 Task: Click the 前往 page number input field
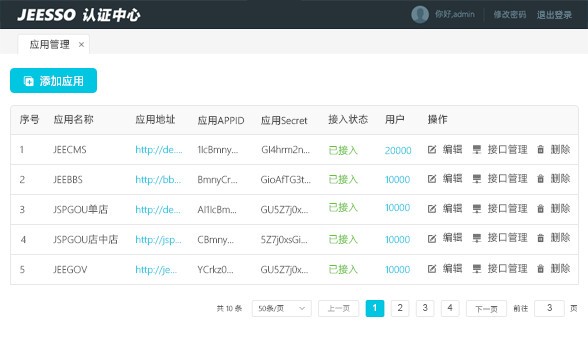[x=549, y=308]
